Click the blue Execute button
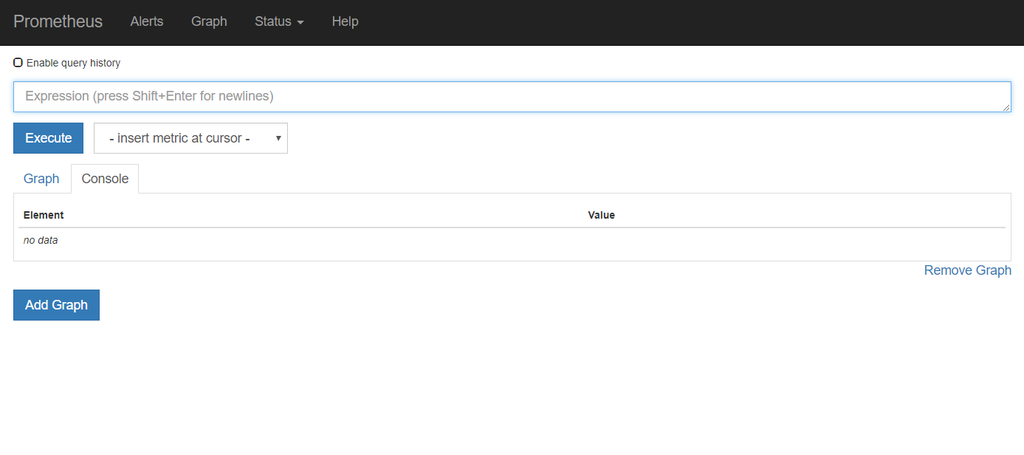Viewport: 1024px width, 455px height. (x=48, y=138)
